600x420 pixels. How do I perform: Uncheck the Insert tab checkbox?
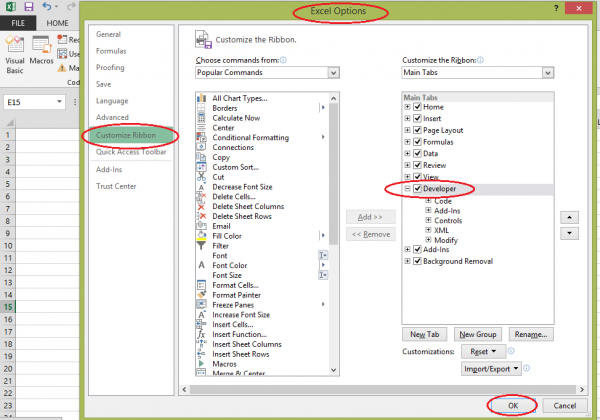point(417,119)
